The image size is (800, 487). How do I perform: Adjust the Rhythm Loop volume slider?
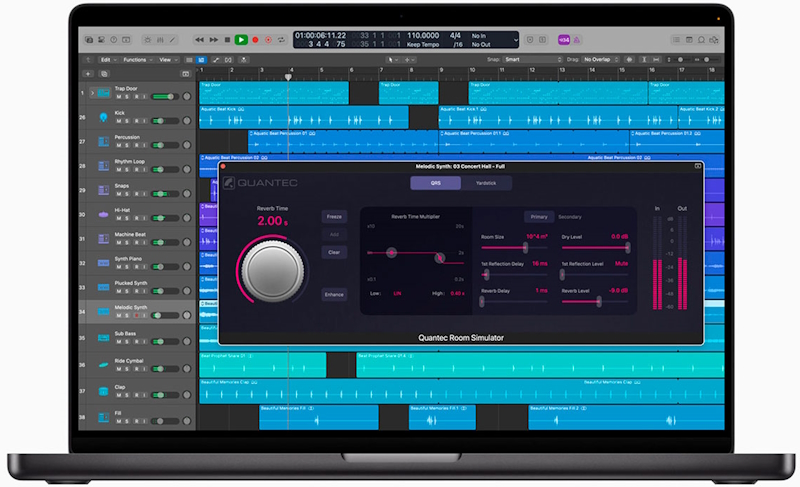[165, 169]
